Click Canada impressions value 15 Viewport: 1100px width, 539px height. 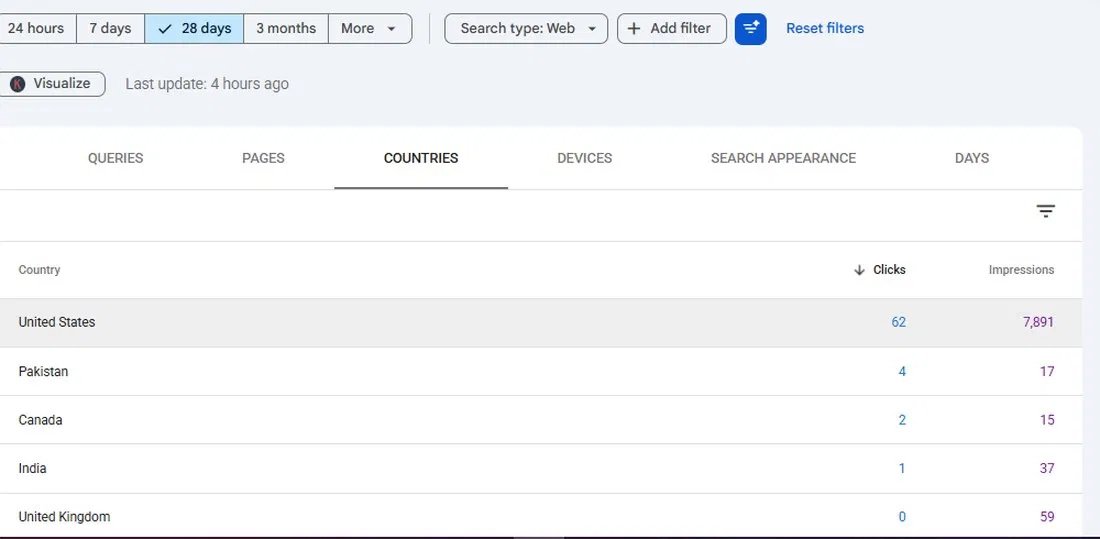tap(1047, 420)
